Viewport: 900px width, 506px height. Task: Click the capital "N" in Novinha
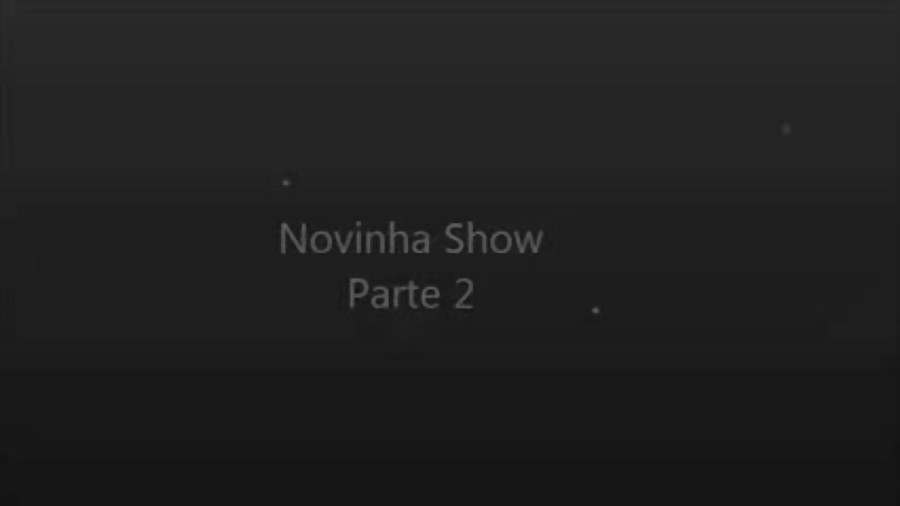point(290,239)
